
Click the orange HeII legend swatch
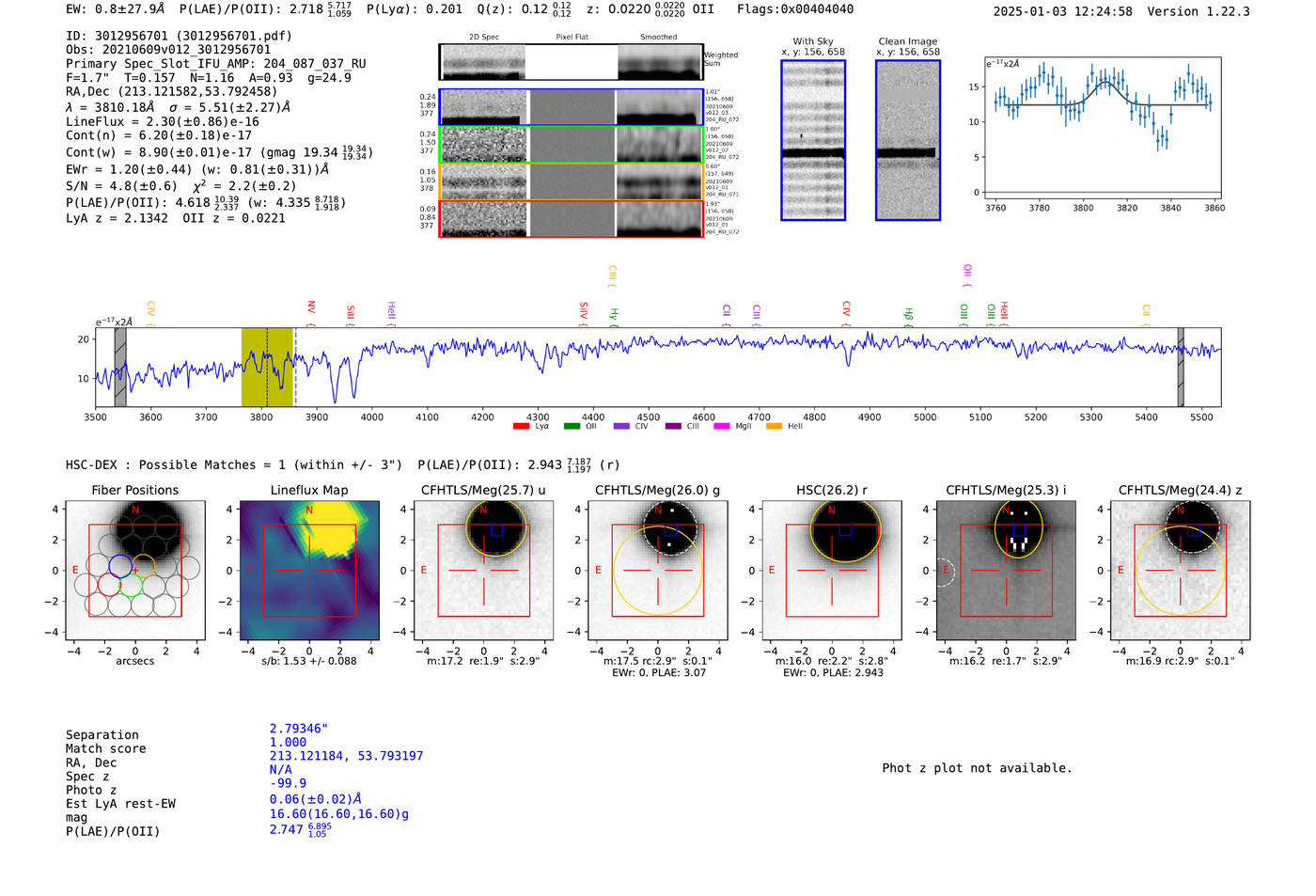774,427
